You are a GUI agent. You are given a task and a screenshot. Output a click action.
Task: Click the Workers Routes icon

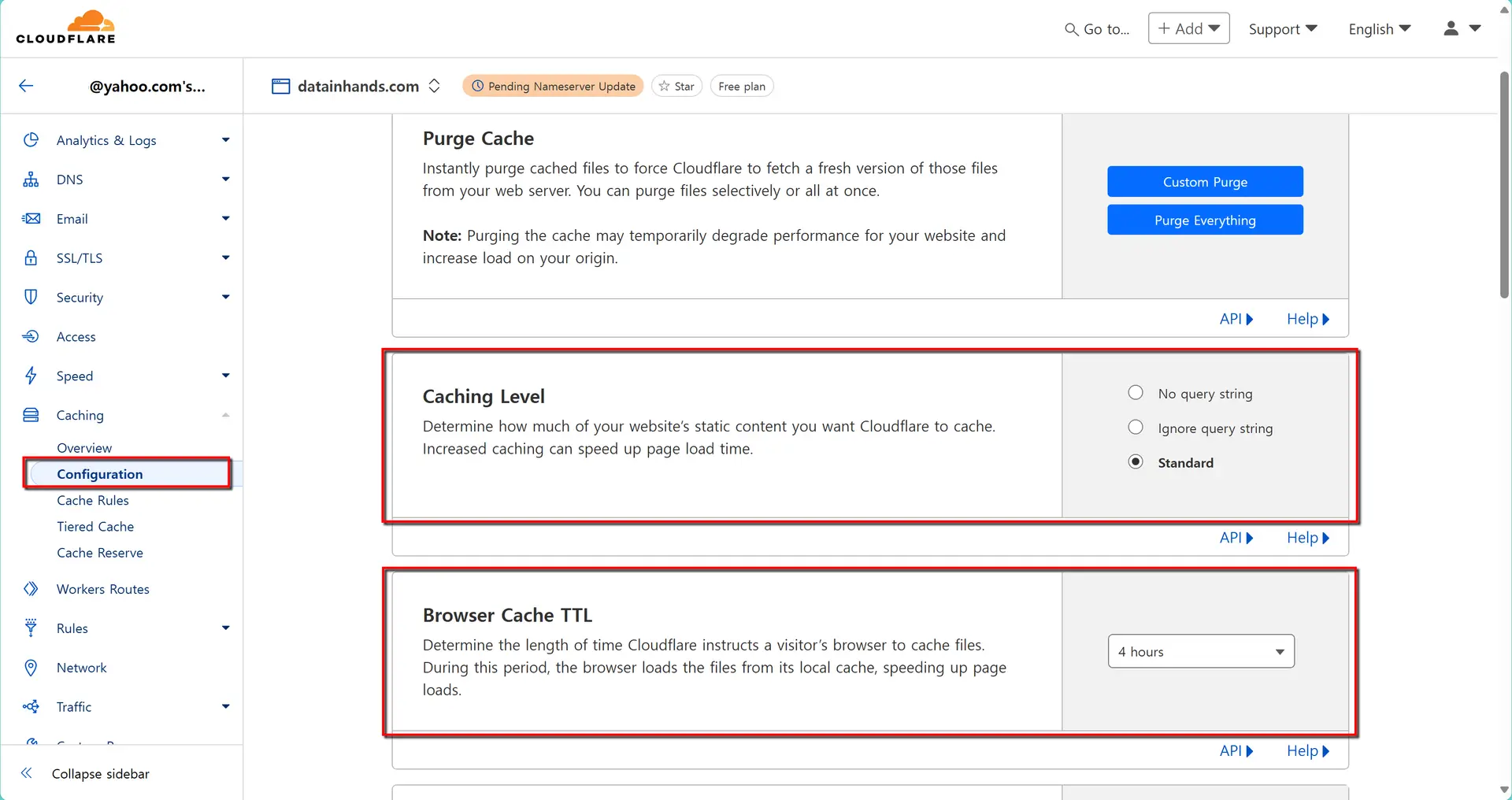click(x=31, y=589)
